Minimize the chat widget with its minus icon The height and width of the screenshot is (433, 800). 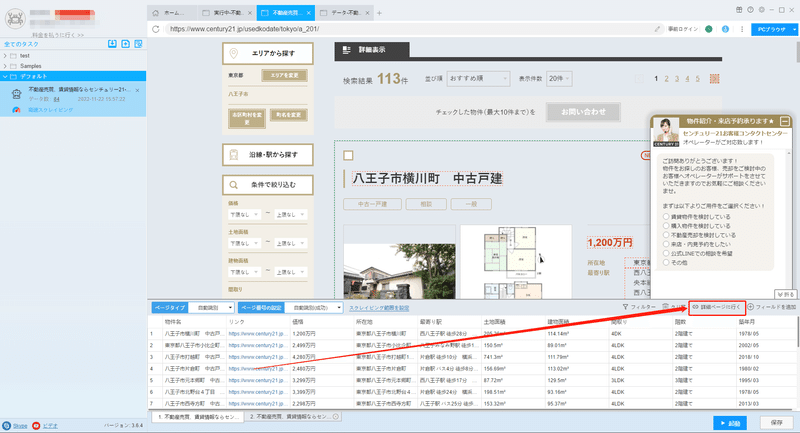coord(785,121)
